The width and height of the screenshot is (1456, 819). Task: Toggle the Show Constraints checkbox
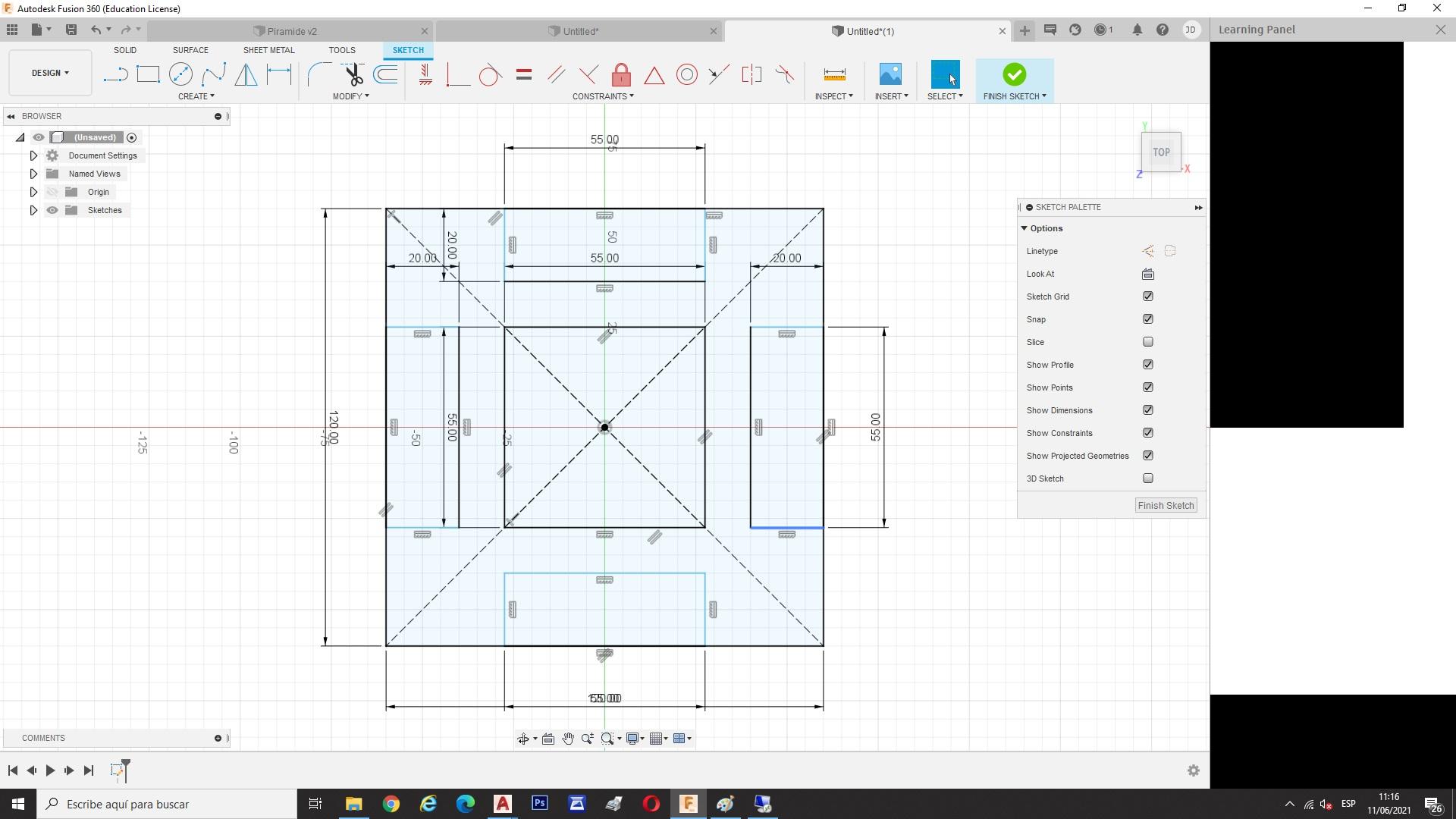click(1148, 433)
